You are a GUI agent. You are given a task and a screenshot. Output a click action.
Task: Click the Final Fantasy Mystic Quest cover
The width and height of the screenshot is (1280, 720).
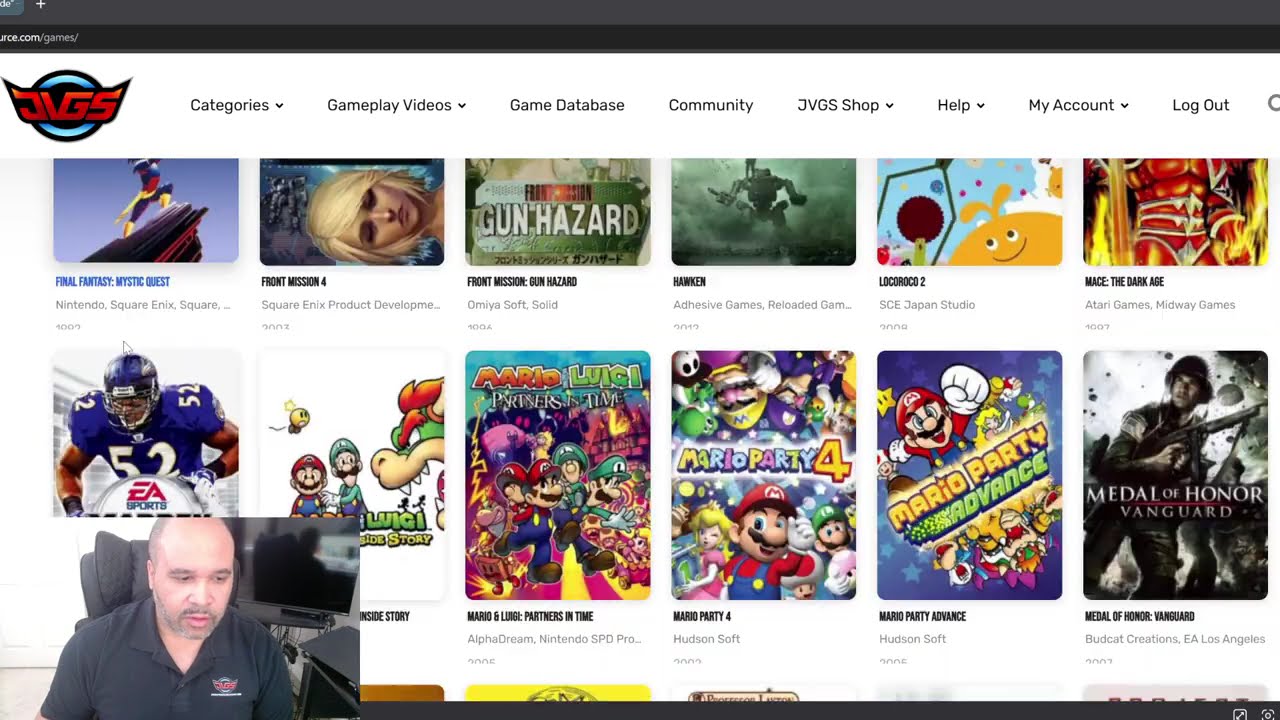[x=146, y=210]
